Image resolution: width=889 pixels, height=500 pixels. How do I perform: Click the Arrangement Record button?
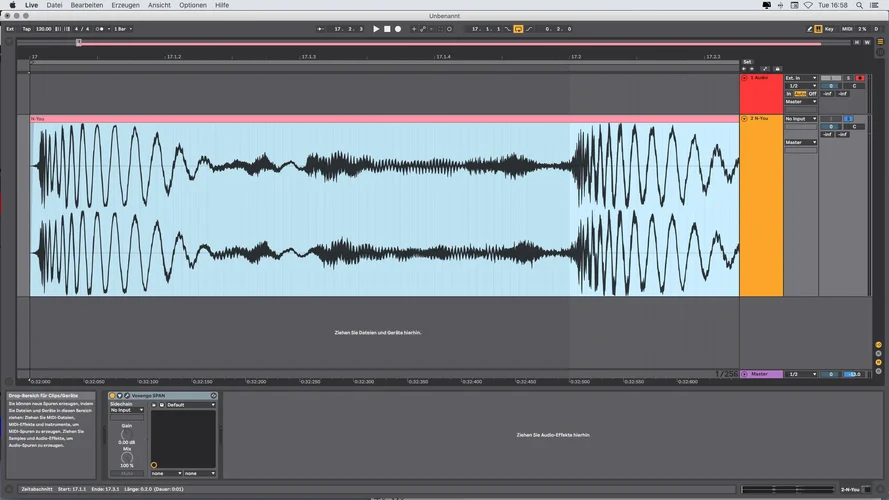point(398,29)
